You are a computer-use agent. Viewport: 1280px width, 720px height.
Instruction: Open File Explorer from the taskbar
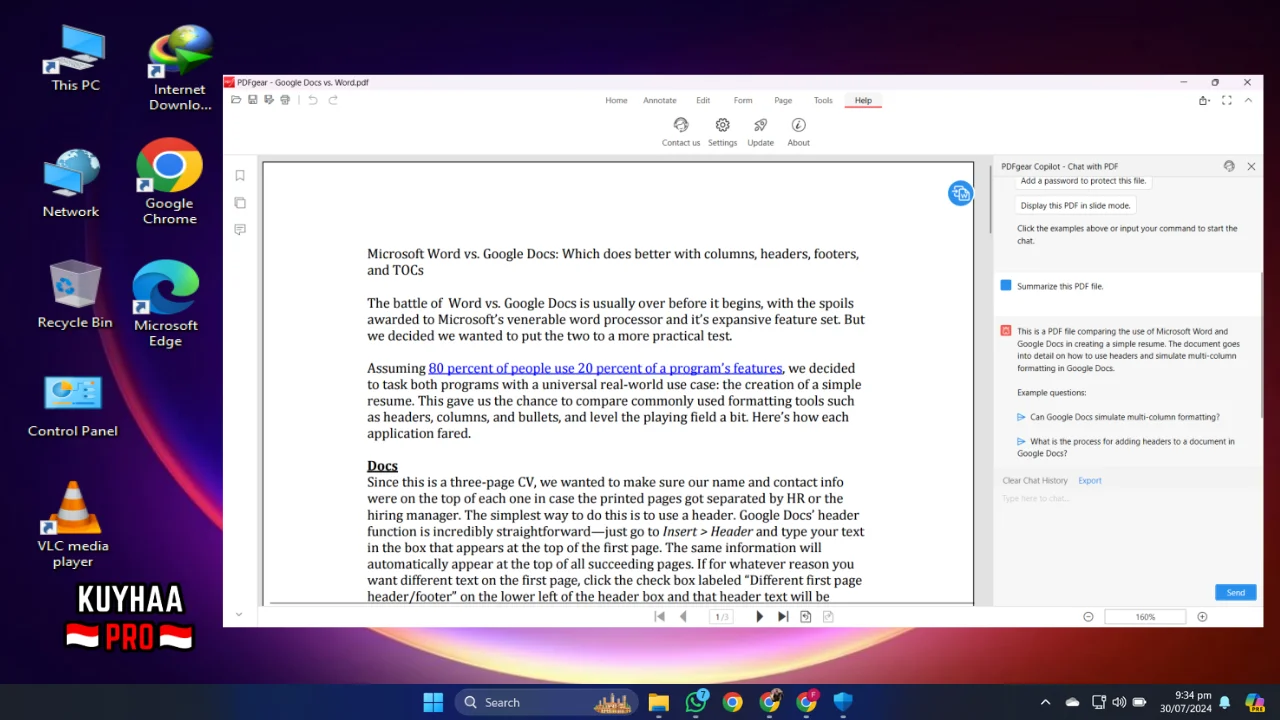point(658,702)
